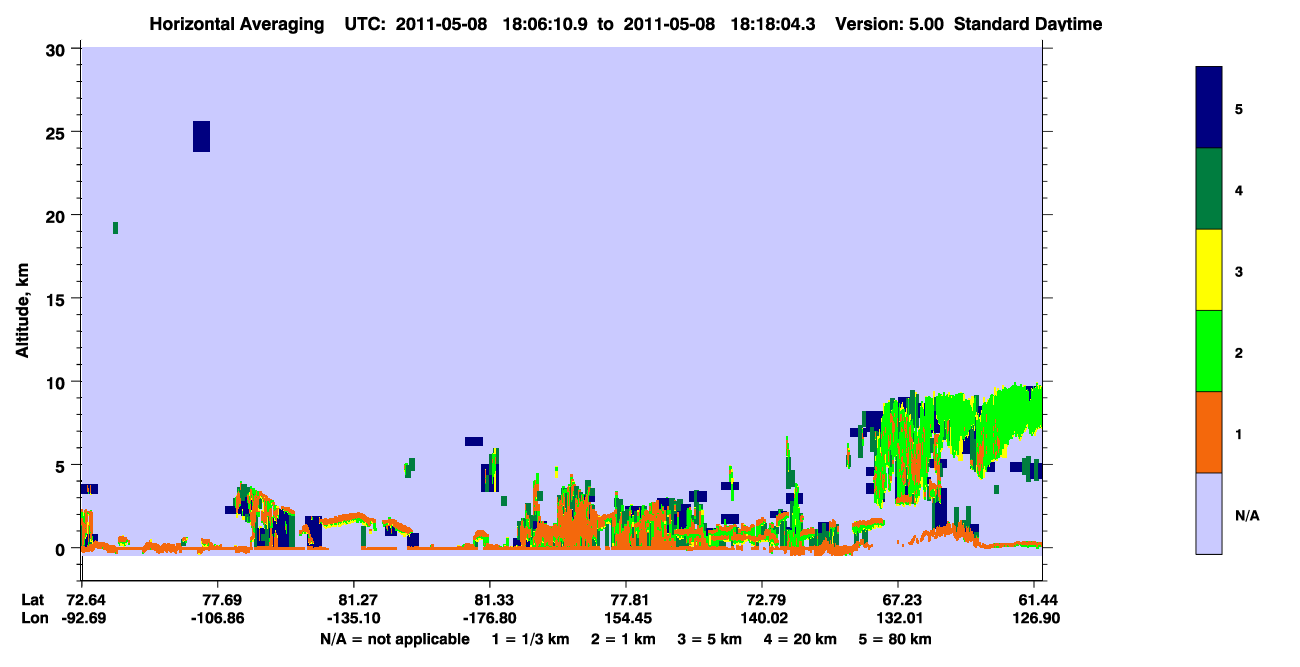Viewport: 1300px width, 667px height.
Task: Click the colorbar label '2'
Action: tap(1239, 351)
